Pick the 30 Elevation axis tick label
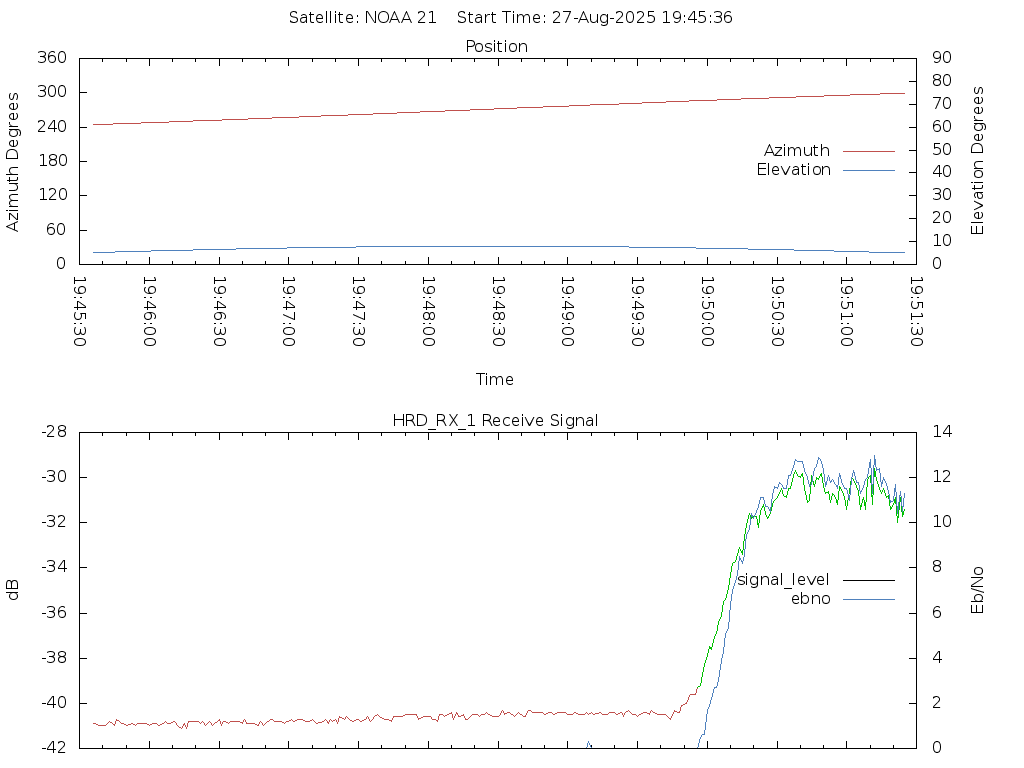Screen dimensions: 1024x768 tap(942, 195)
